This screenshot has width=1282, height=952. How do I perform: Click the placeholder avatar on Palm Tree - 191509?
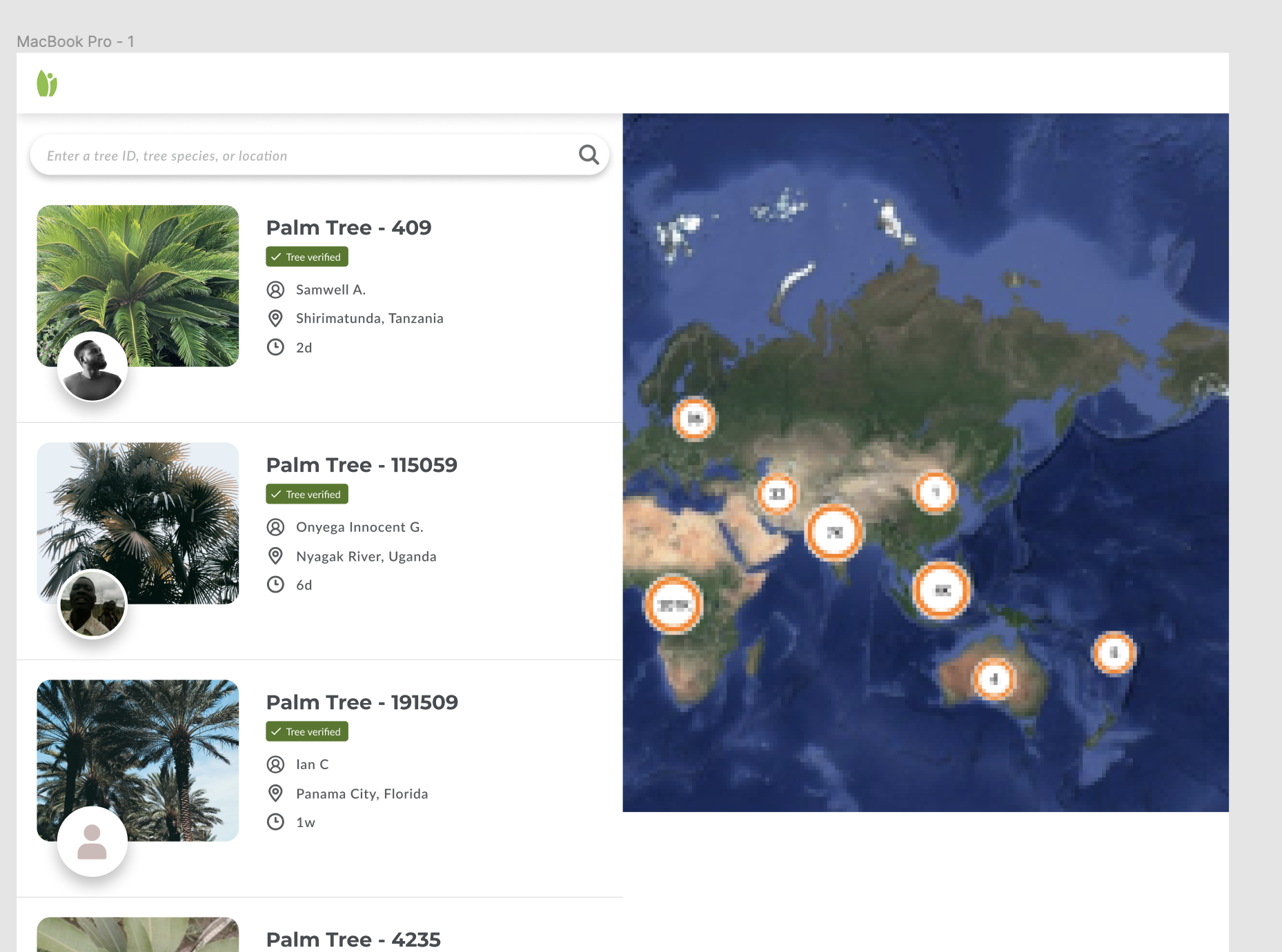pos(92,841)
